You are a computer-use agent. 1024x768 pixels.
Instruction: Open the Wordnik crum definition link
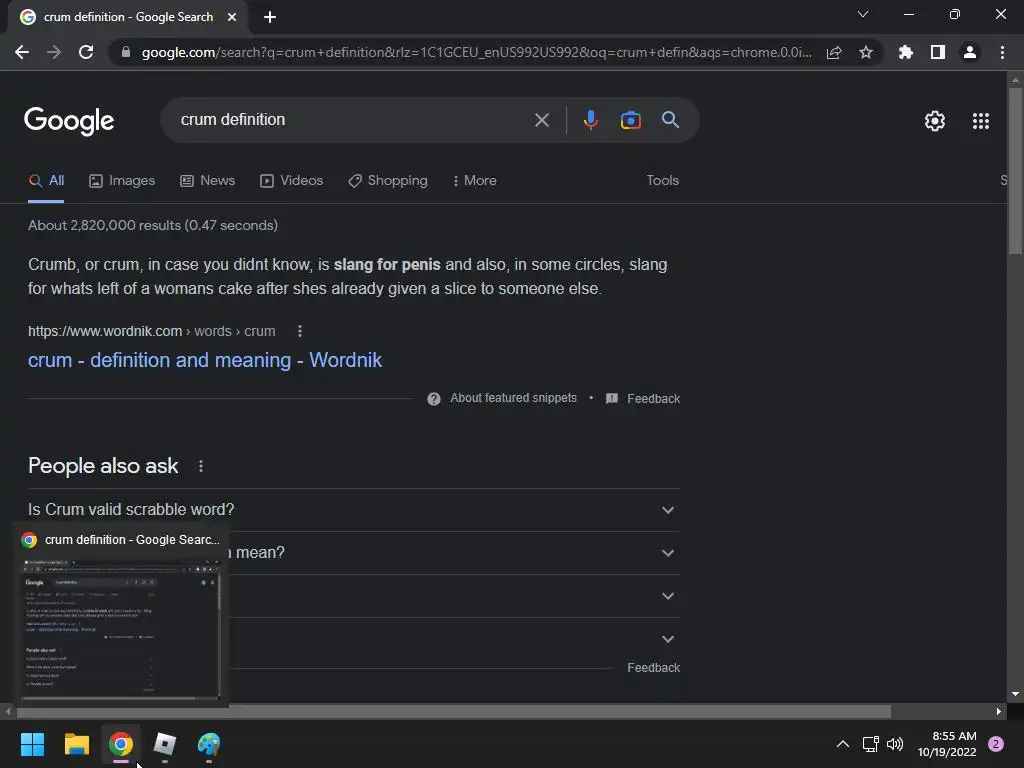pyautogui.click(x=205, y=360)
